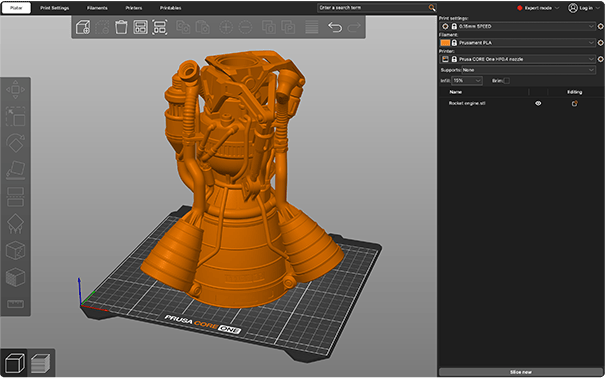Select the Seam painting dotted cube tool

click(x=15, y=250)
